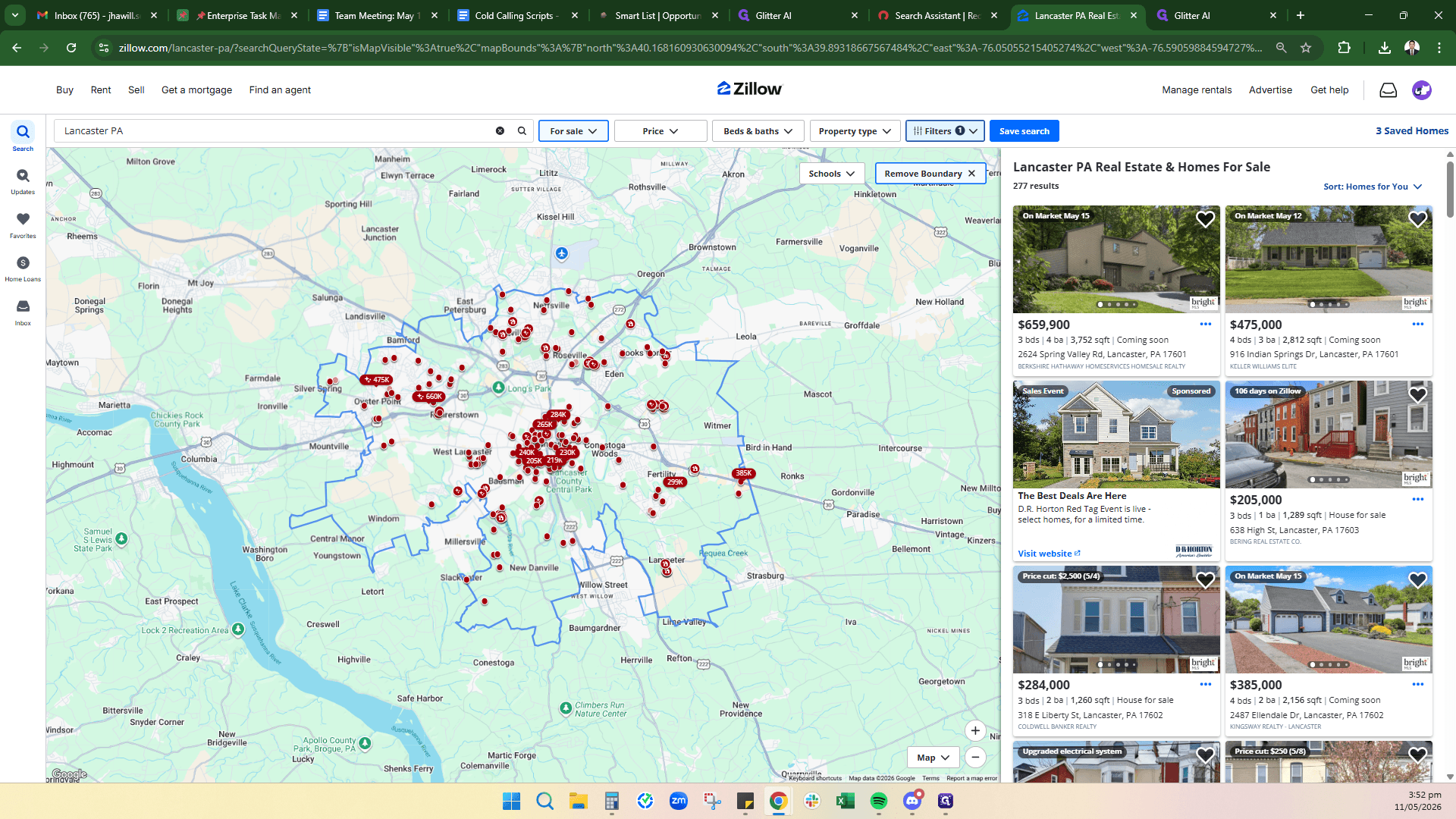1456x819 pixels.
Task: Zoom out on the map
Action: [x=975, y=758]
